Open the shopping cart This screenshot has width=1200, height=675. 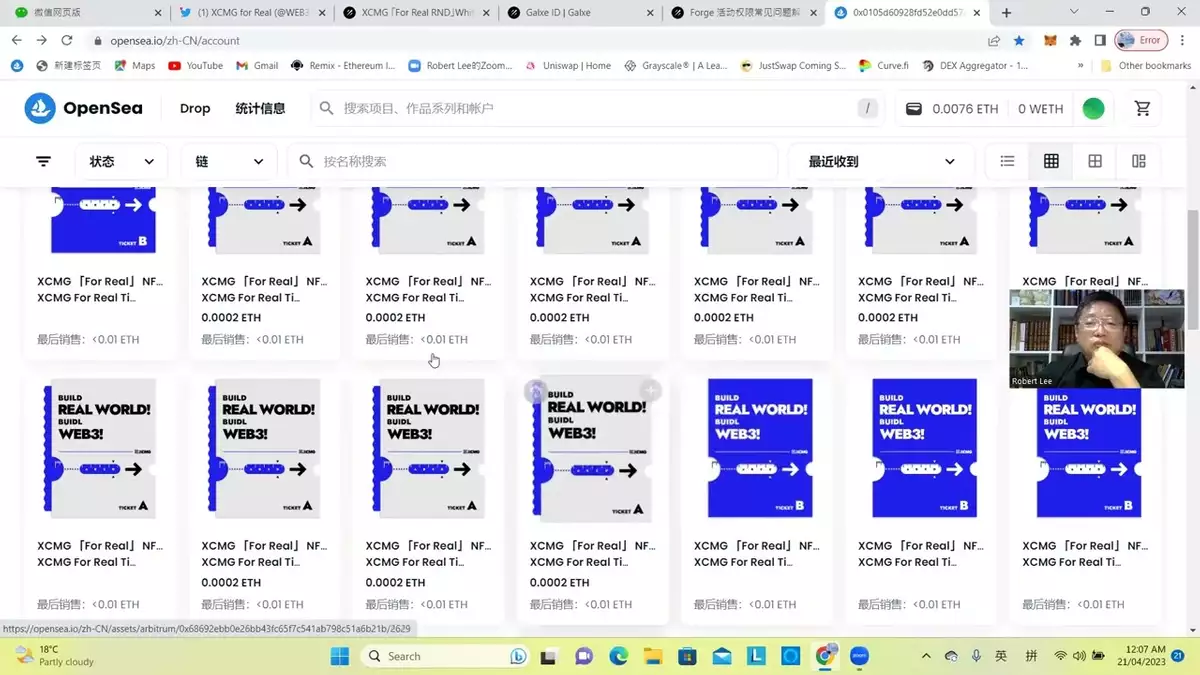point(1143,108)
